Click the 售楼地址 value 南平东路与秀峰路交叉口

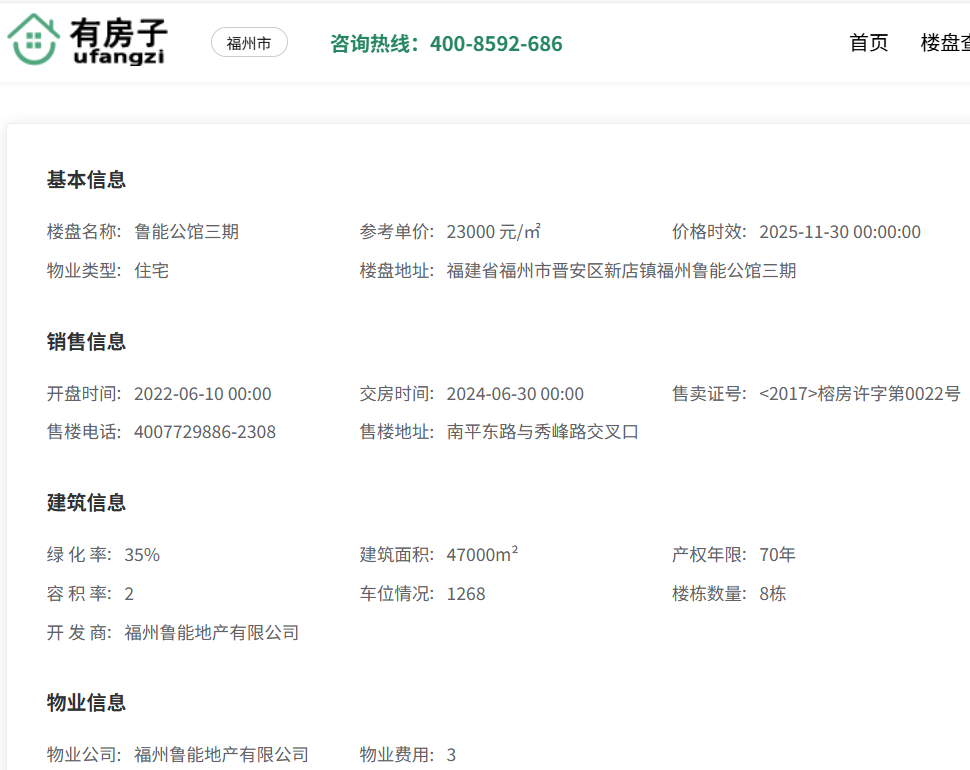click(542, 432)
